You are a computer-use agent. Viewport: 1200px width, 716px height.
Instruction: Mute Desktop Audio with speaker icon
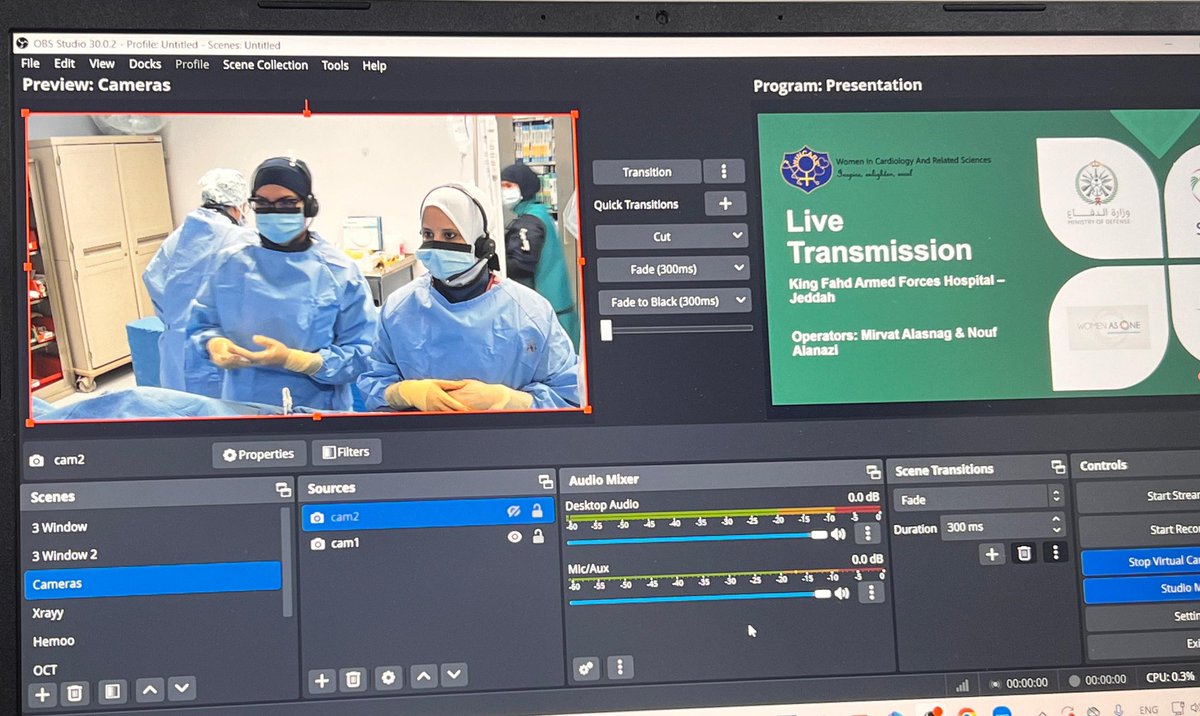tap(838, 534)
